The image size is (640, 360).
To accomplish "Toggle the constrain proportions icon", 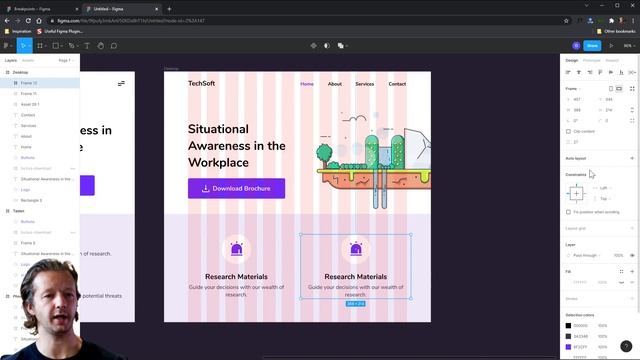I will 632,110.
